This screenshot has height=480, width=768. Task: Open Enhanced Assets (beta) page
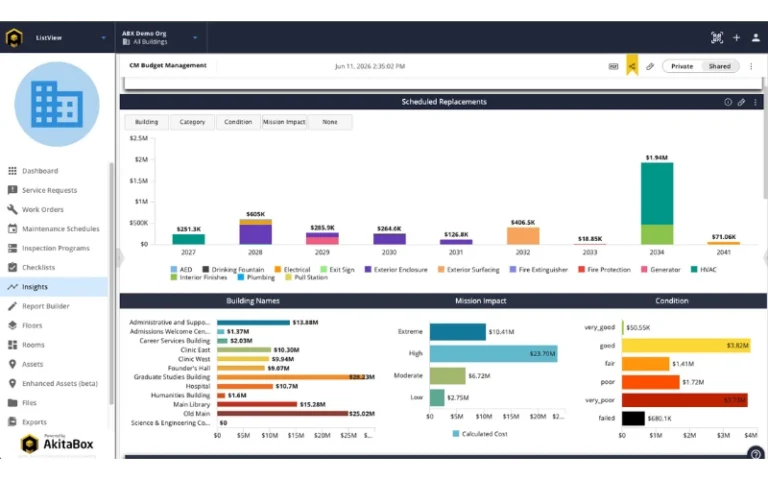tap(54, 384)
